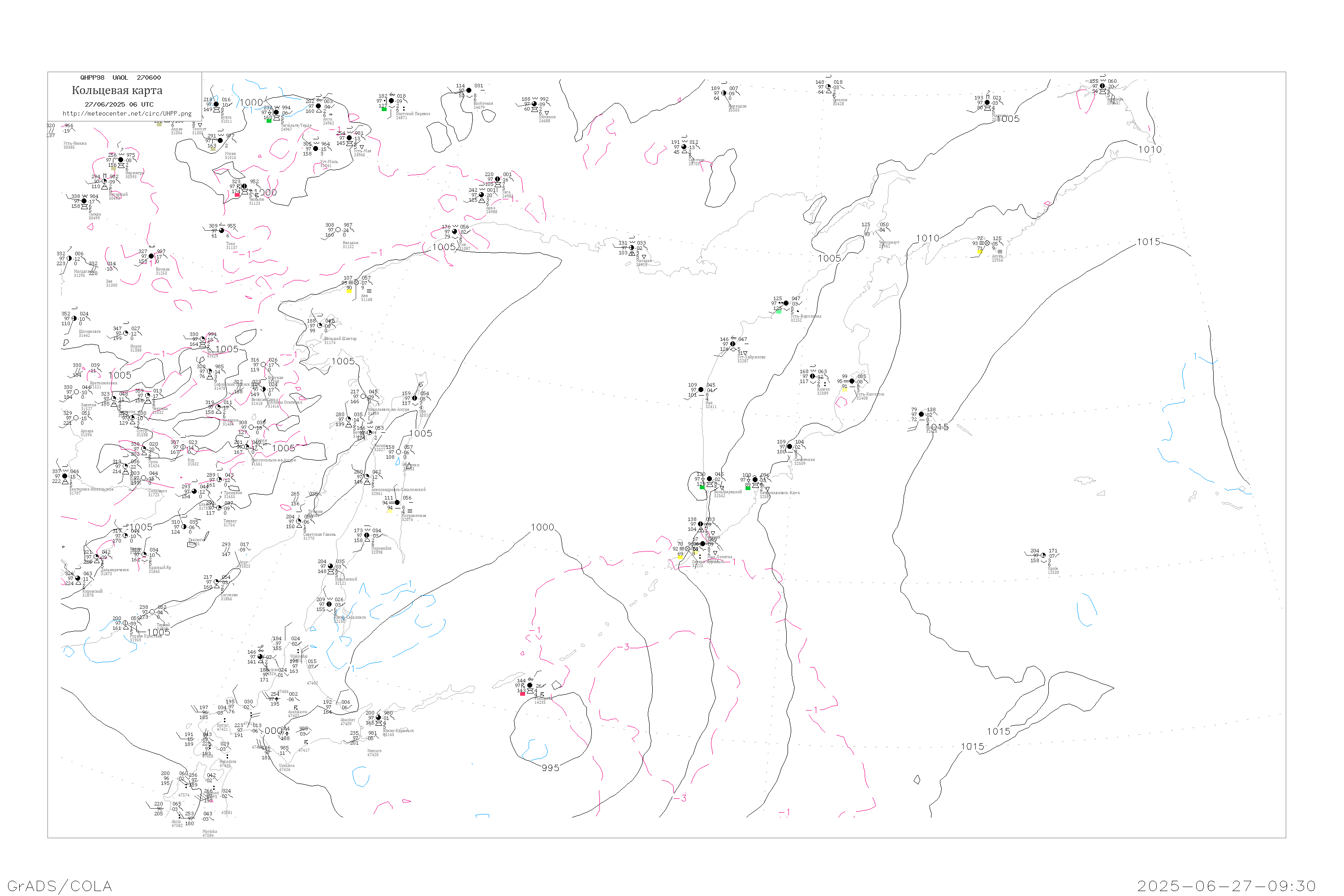Click the tan marker at Нерюнгри station
The height and width of the screenshot is (896, 1344).
click(x=114, y=169)
